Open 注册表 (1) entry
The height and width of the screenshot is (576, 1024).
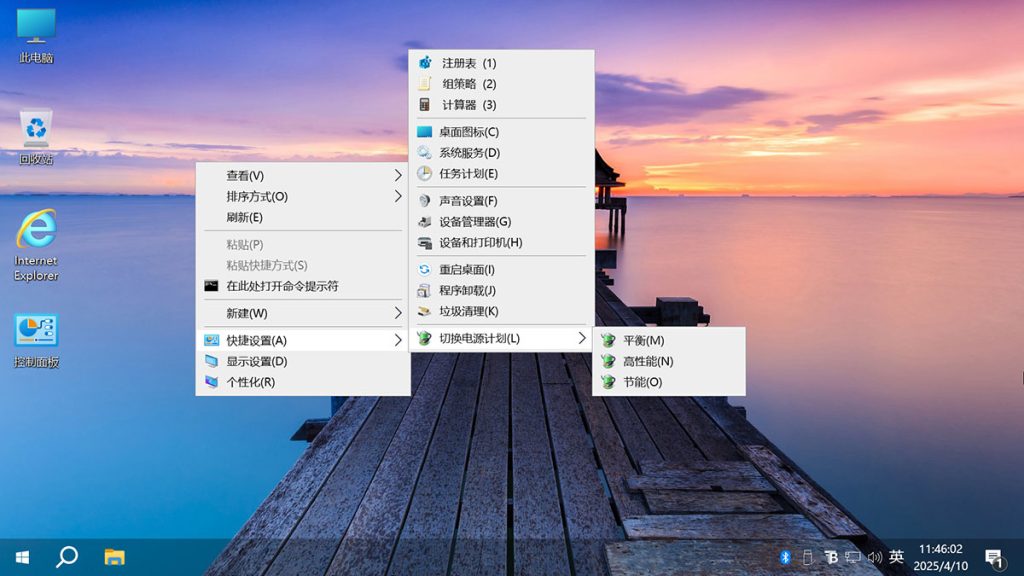point(502,63)
